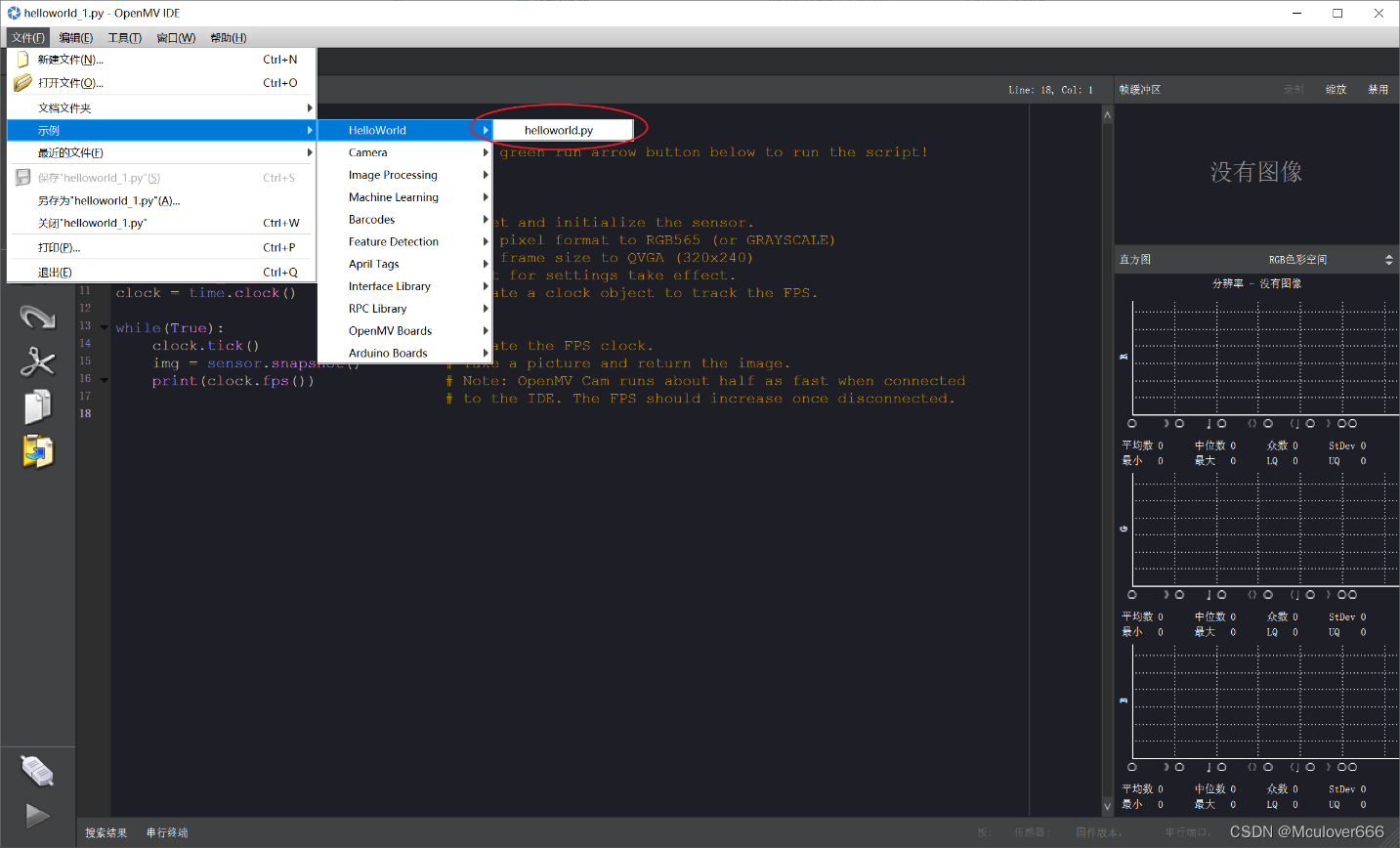The width and height of the screenshot is (1400, 848).
Task: Expand the Image Processing submenu
Action: (404, 175)
